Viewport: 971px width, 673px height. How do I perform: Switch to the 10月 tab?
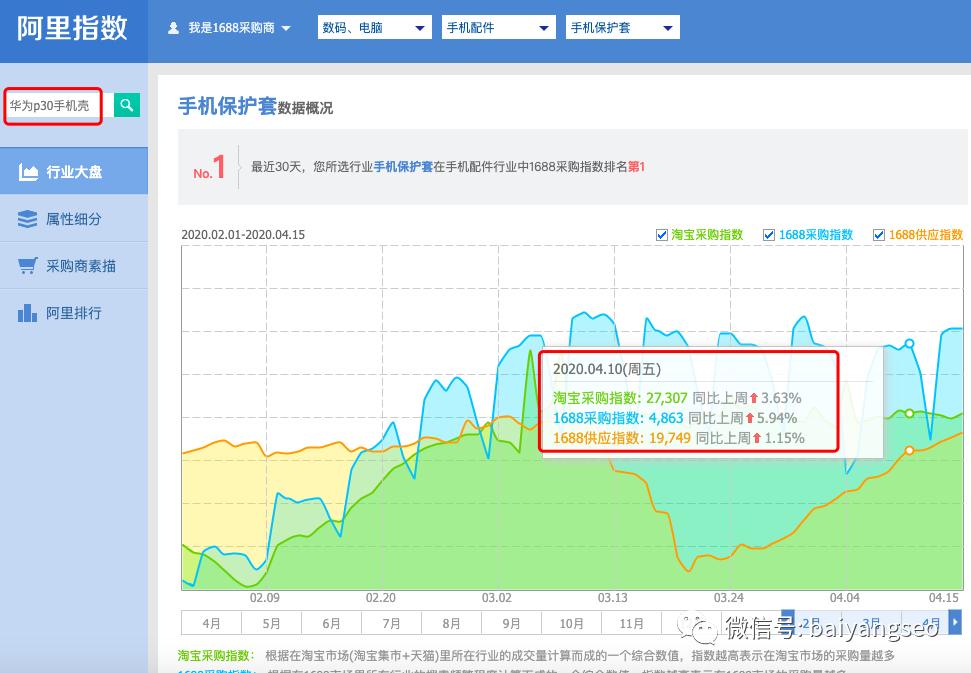click(x=571, y=623)
